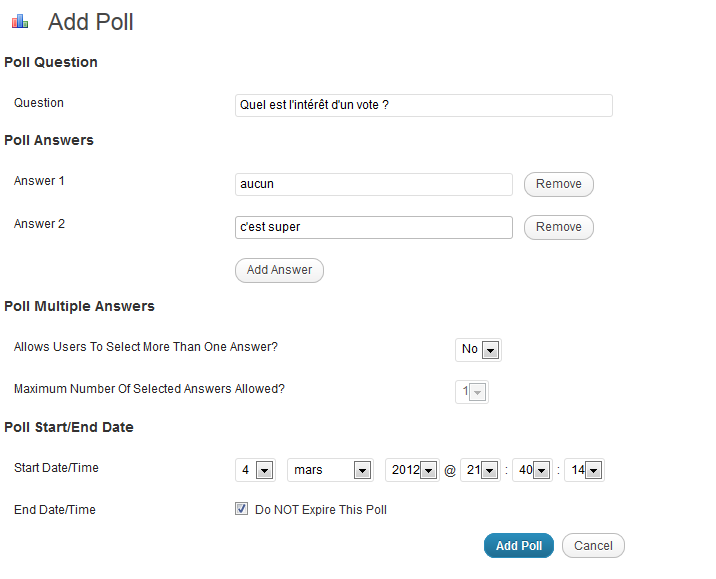This screenshot has width=716, height=579.
Task: Expand the multiple answers No dropdown
Action: 478,350
